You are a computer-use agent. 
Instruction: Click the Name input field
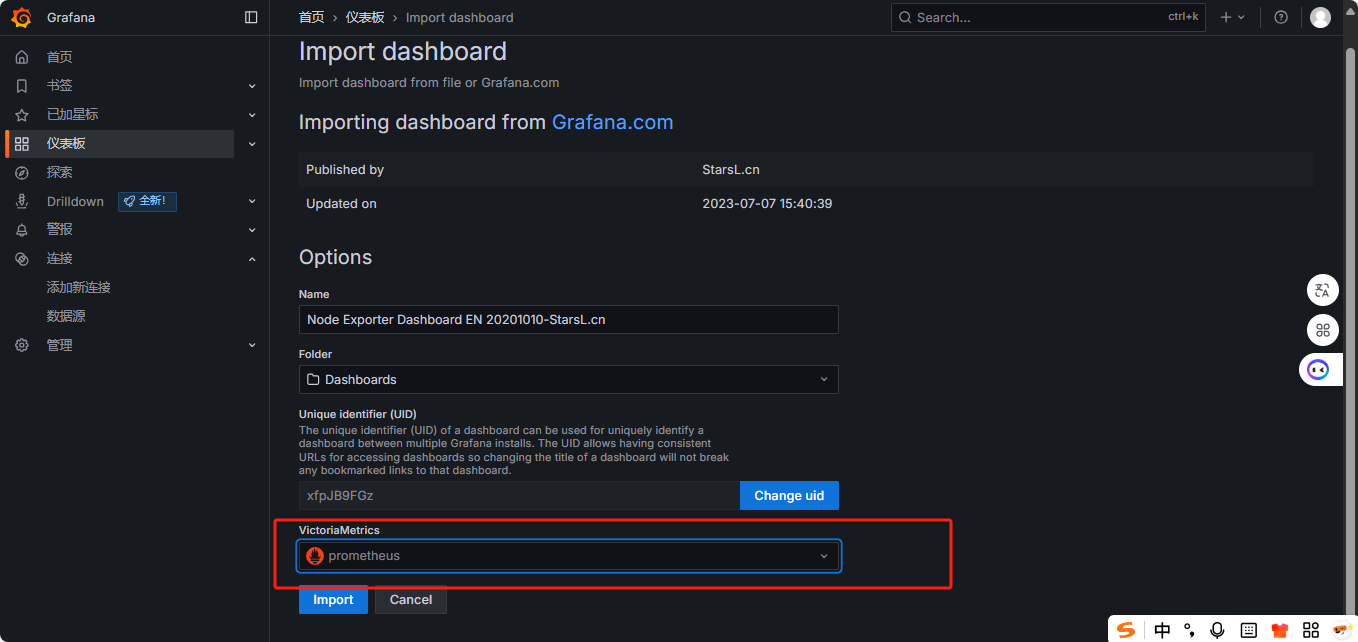tap(568, 320)
